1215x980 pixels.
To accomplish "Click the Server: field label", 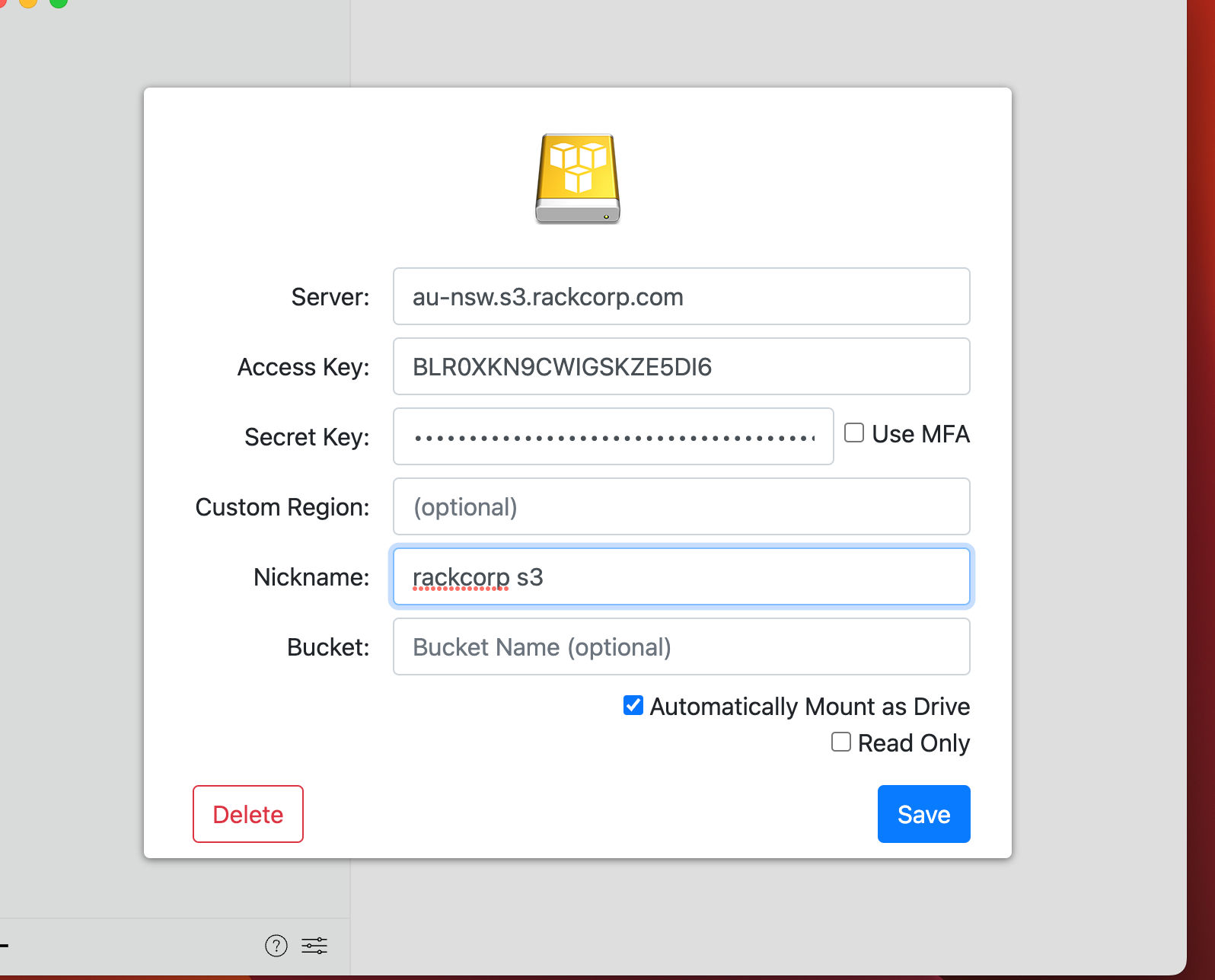I will (330, 297).
